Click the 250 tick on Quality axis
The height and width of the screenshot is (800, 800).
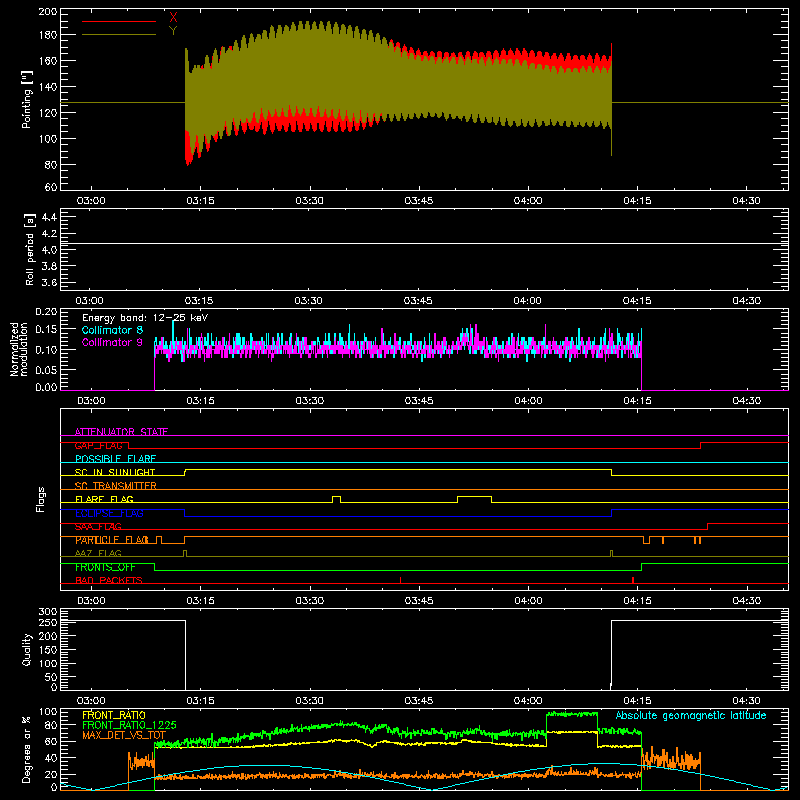(x=48, y=622)
